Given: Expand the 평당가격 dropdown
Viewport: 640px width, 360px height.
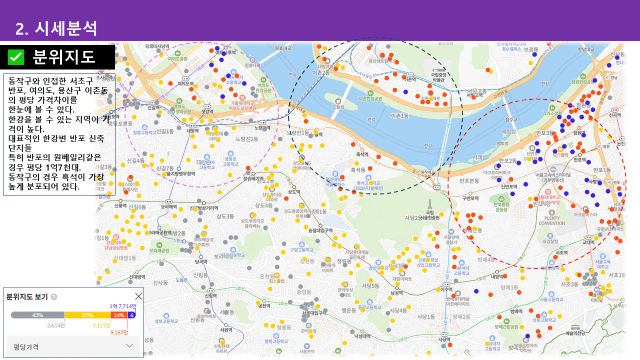Looking at the screenshot, I should point(73,347).
